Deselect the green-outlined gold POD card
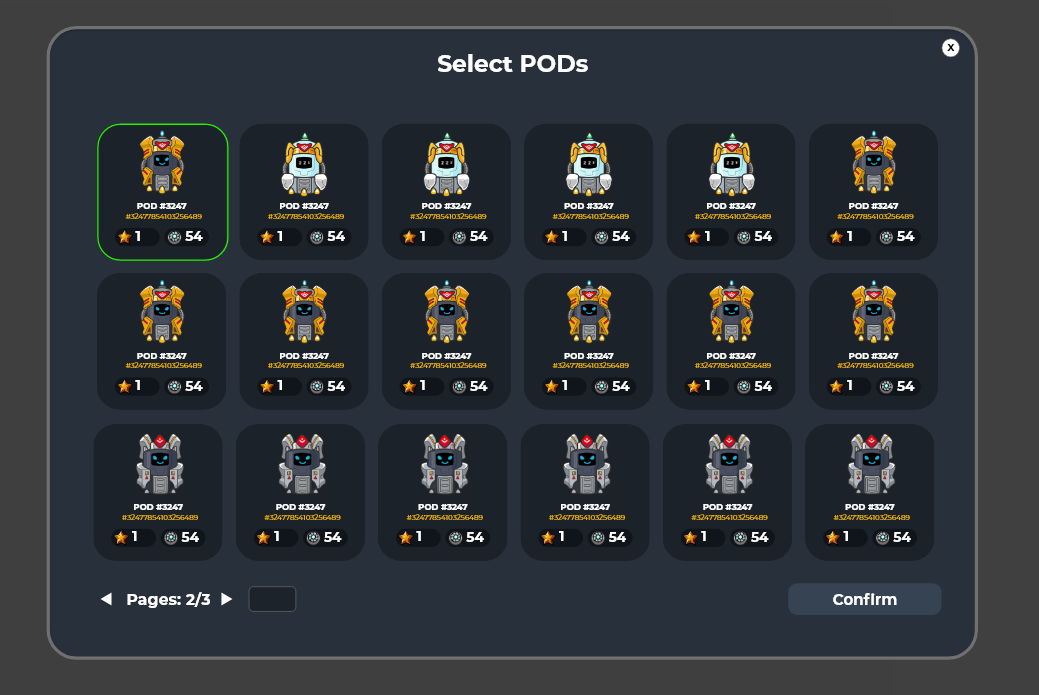The width and height of the screenshot is (1039, 695). pos(163,192)
